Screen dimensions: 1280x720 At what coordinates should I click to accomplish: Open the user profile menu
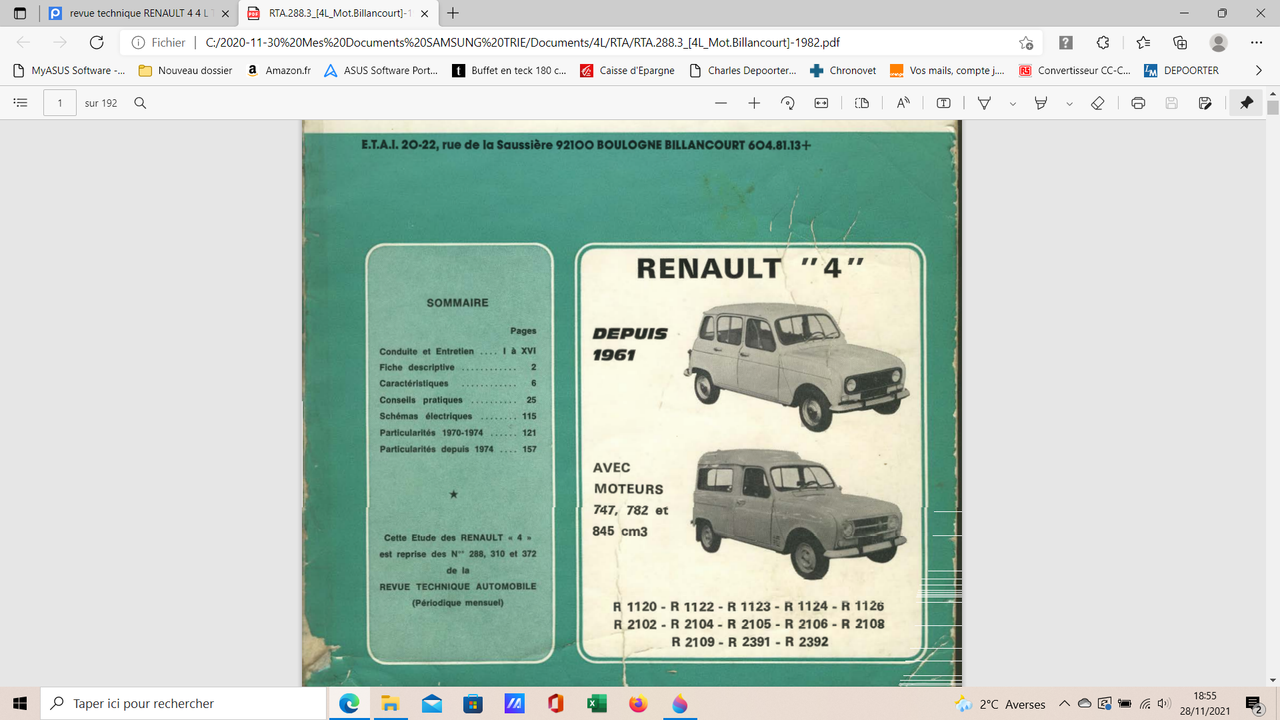[1218, 42]
